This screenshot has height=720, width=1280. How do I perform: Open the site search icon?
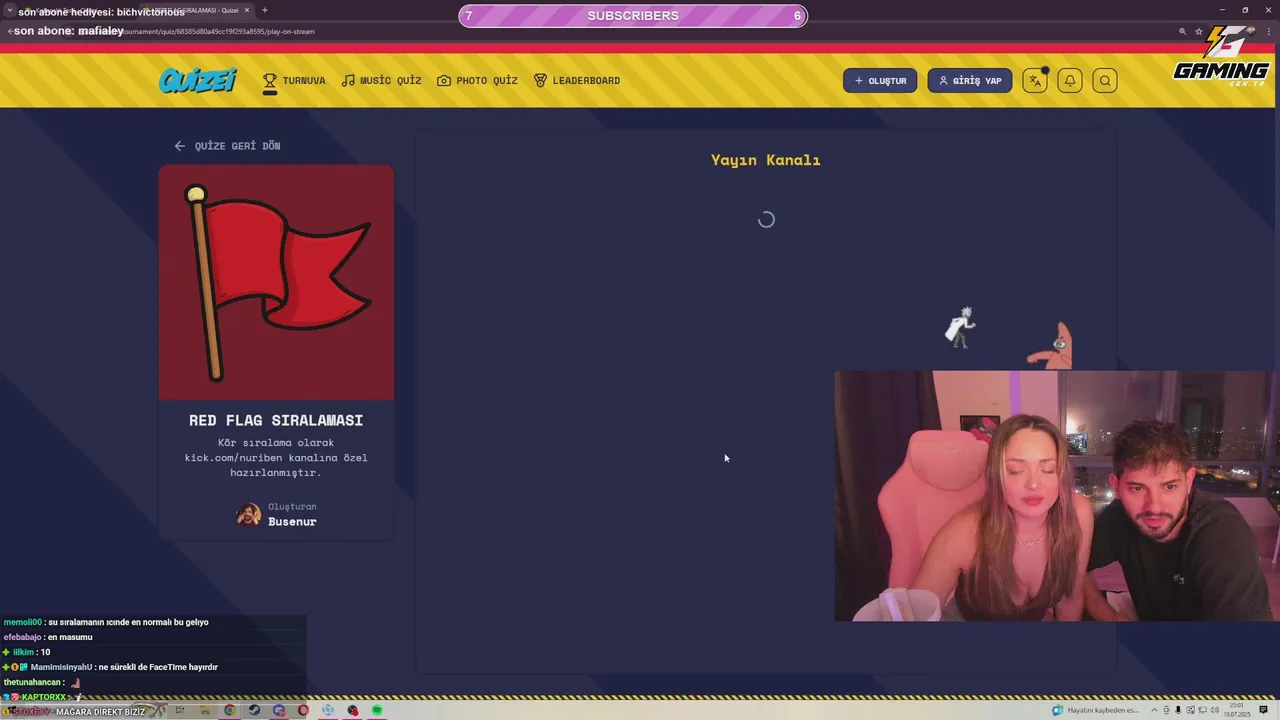coord(1105,81)
